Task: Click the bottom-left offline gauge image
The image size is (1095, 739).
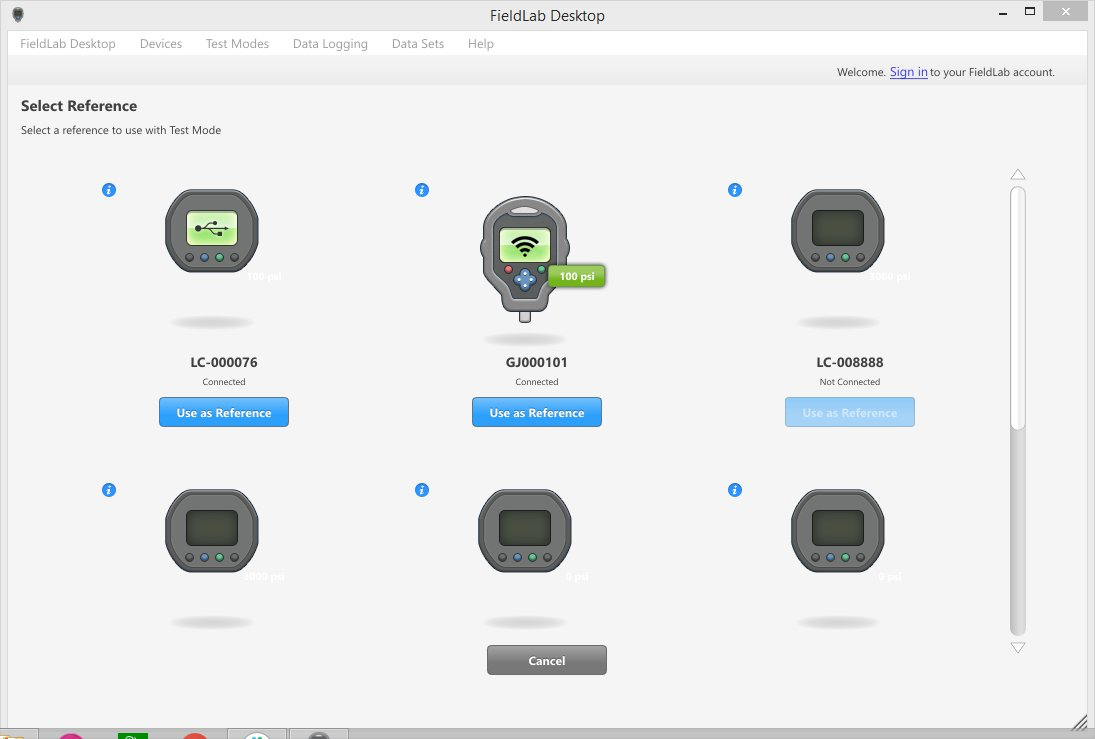Action: [x=212, y=531]
